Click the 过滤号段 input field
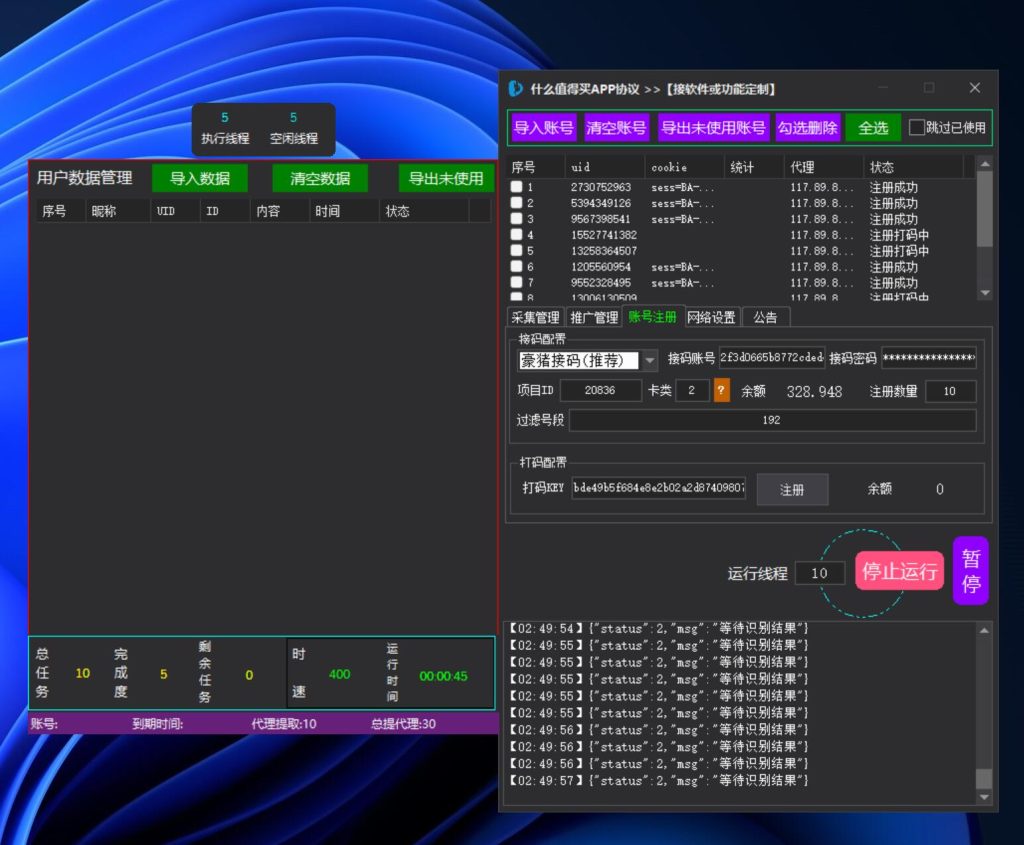Image resolution: width=1024 pixels, height=845 pixels. [x=771, y=421]
